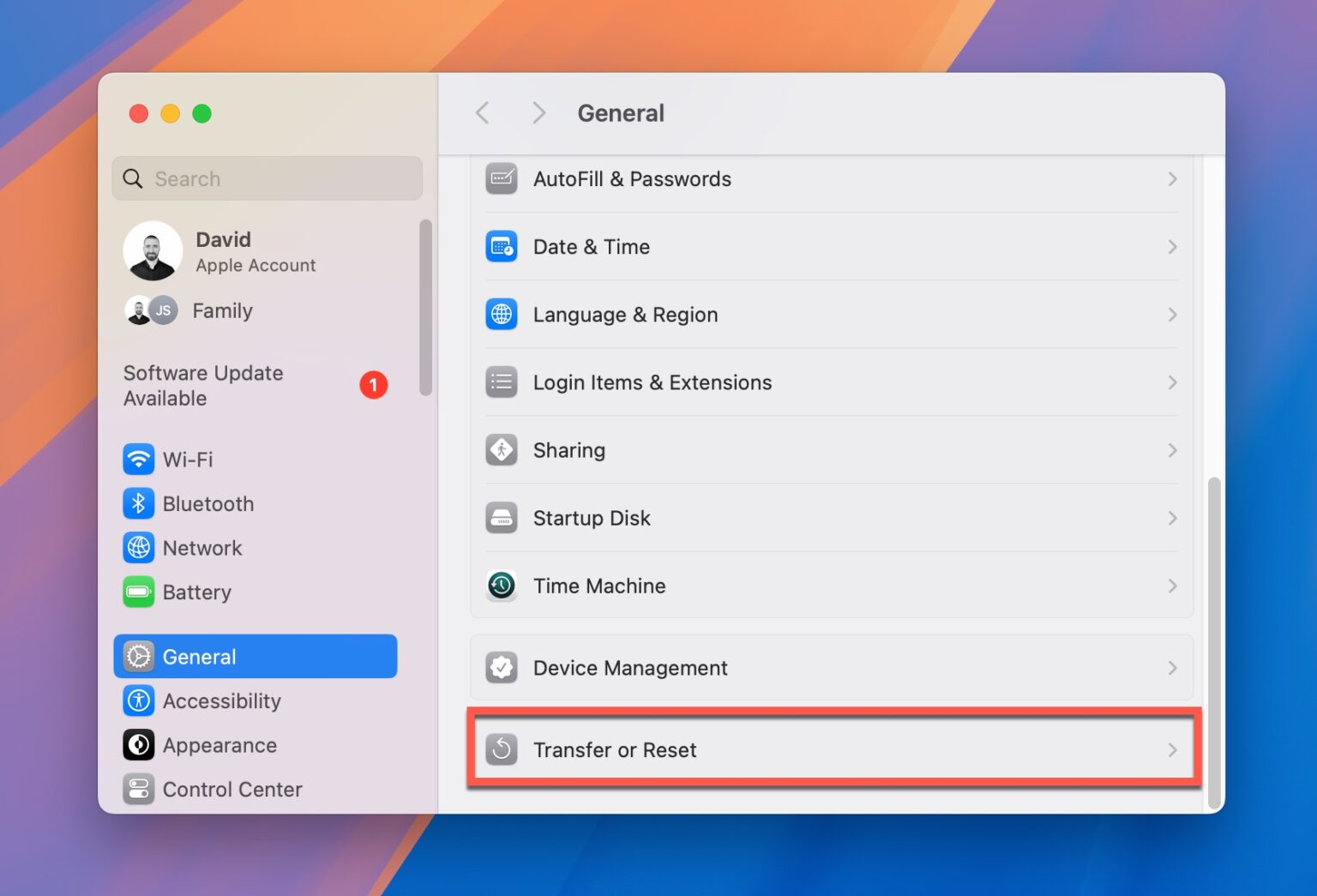
Task: Select General in the sidebar
Action: (199, 656)
